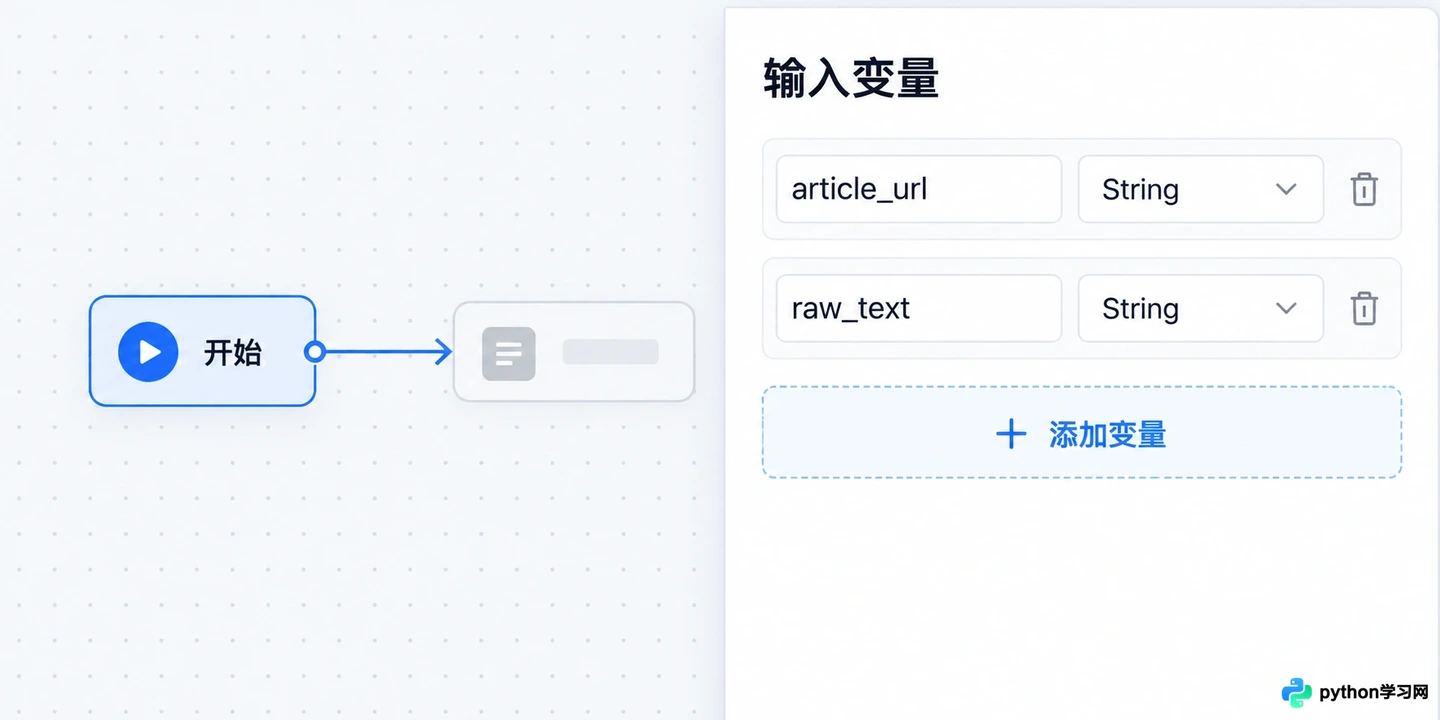The width and height of the screenshot is (1440, 720).
Task: Click the blue connection line between nodes
Action: pos(380,352)
